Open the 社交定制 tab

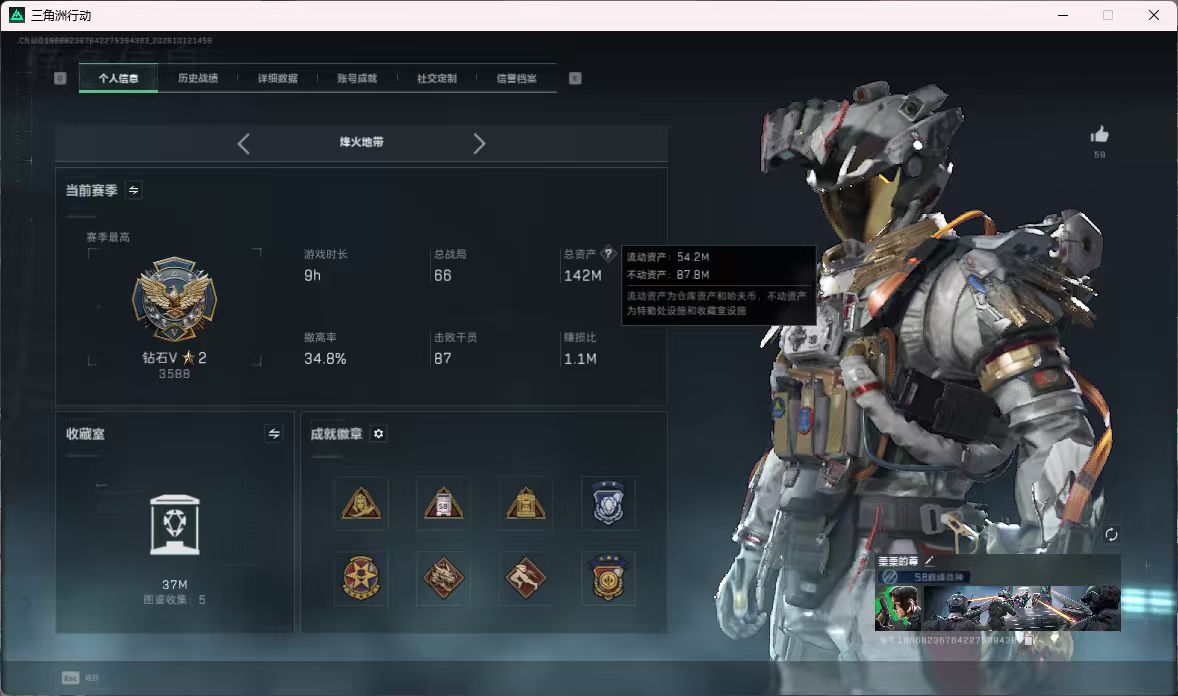(437, 78)
